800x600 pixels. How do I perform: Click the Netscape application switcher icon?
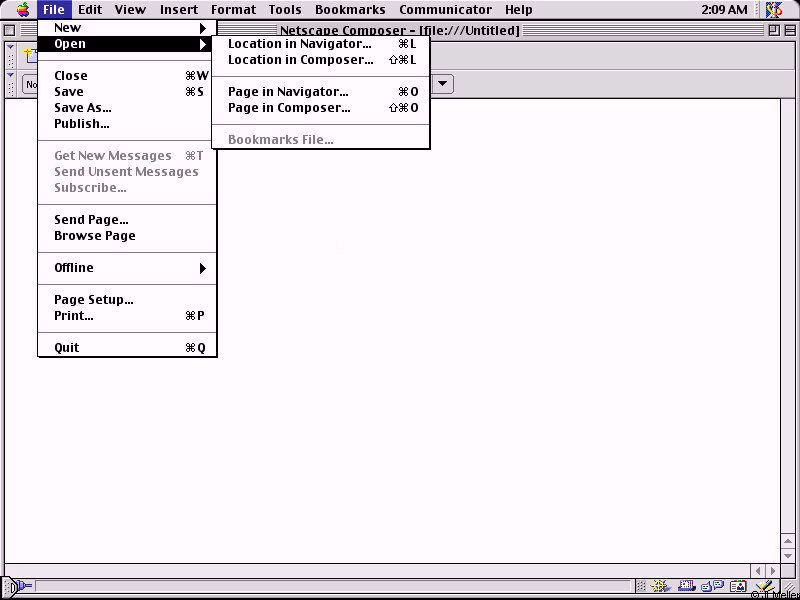point(773,10)
